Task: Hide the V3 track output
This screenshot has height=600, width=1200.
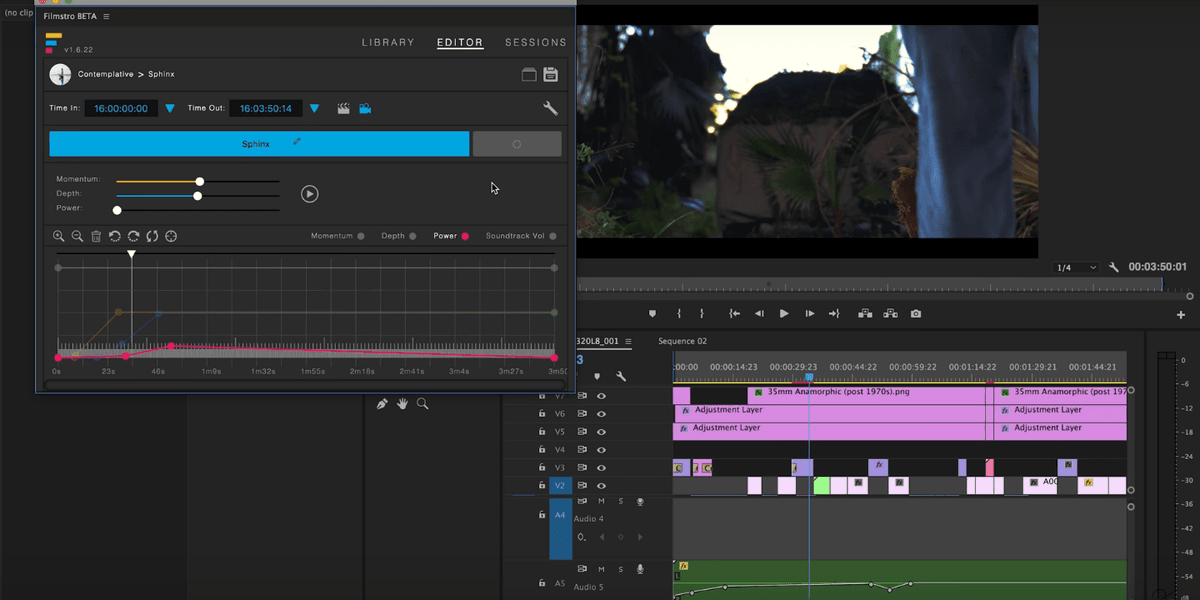Action: click(x=602, y=467)
